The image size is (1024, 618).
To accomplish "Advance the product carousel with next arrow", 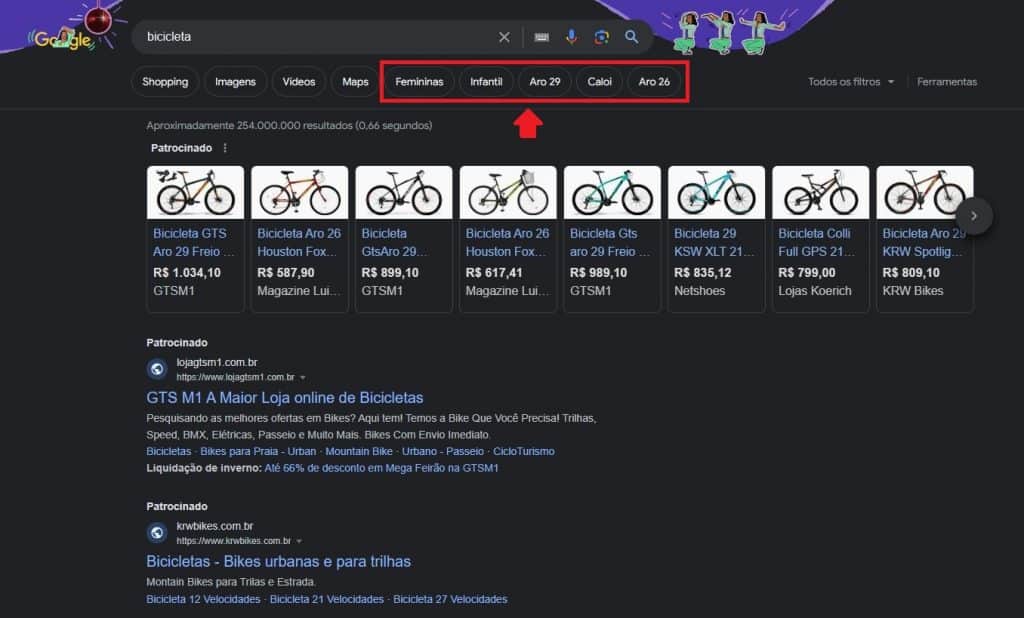I will point(974,216).
